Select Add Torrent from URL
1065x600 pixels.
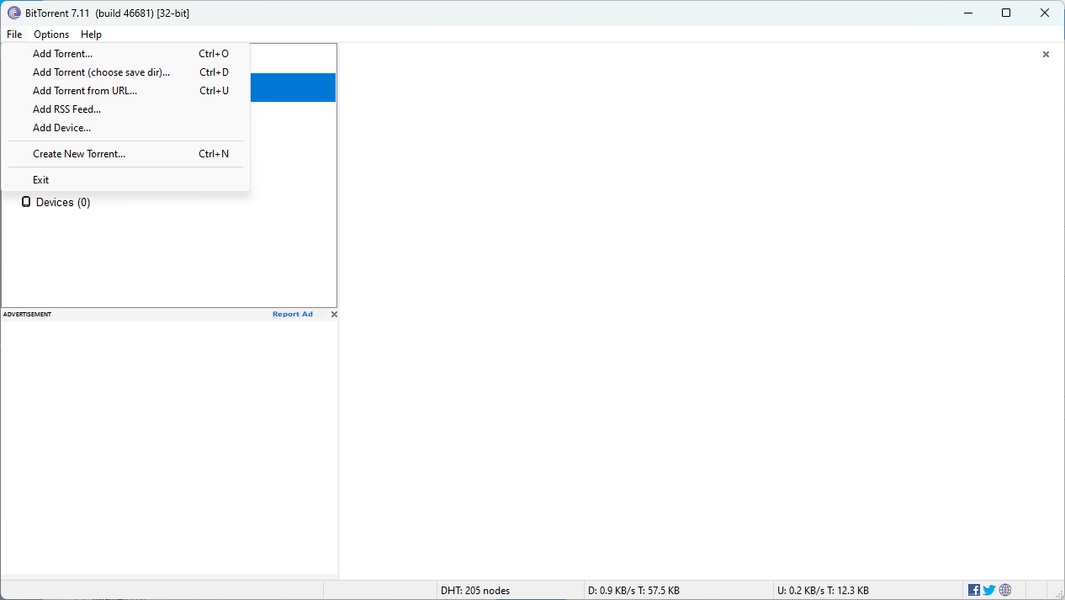click(x=85, y=90)
